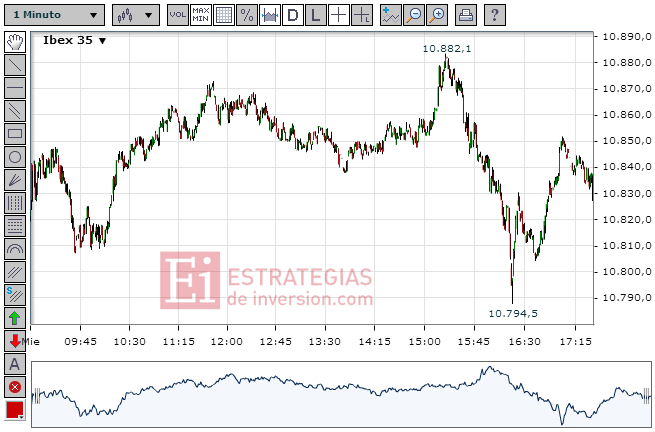Enable logarithmic L scale
The width and height of the screenshot is (655, 432).
[x=316, y=15]
